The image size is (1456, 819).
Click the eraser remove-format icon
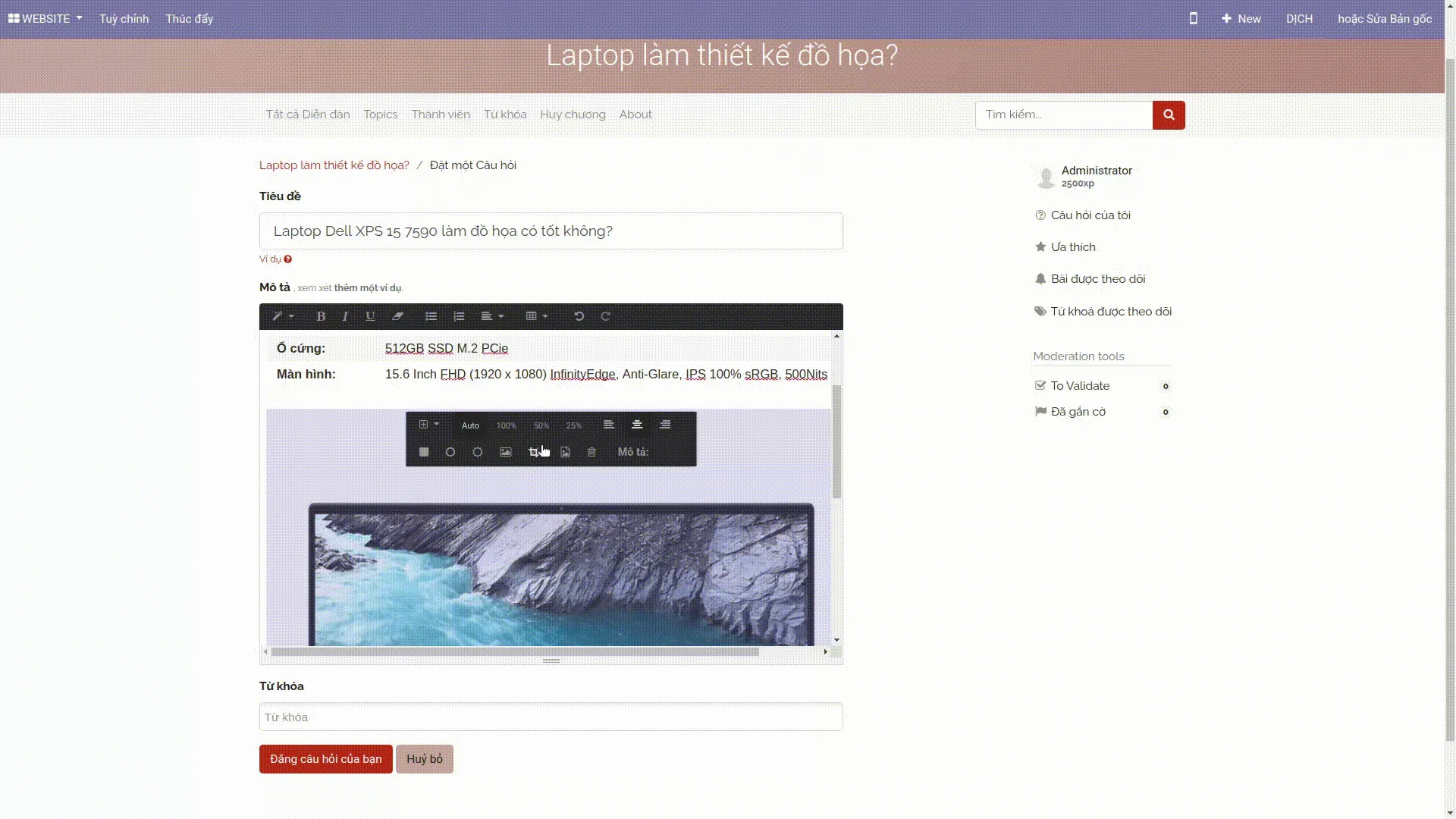(397, 316)
